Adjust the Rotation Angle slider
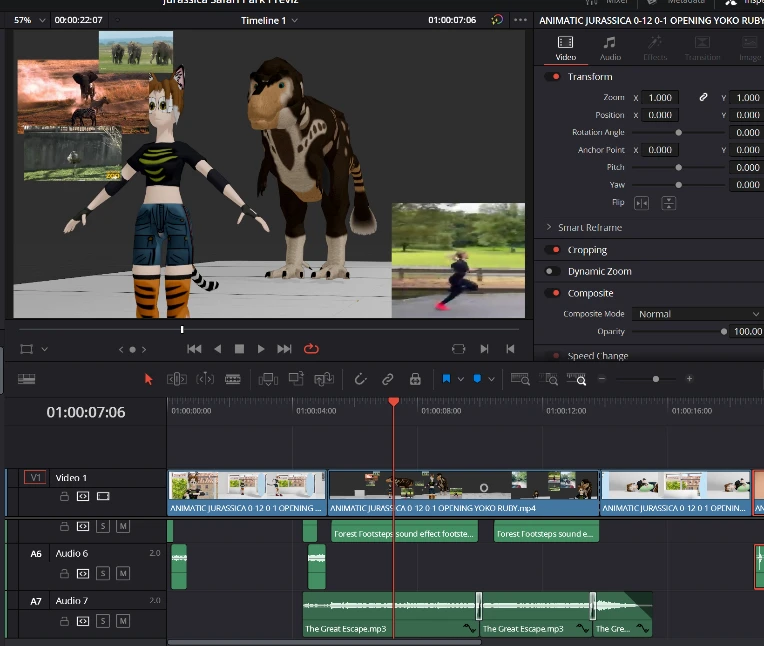Viewport: 764px width, 646px height. click(x=679, y=133)
